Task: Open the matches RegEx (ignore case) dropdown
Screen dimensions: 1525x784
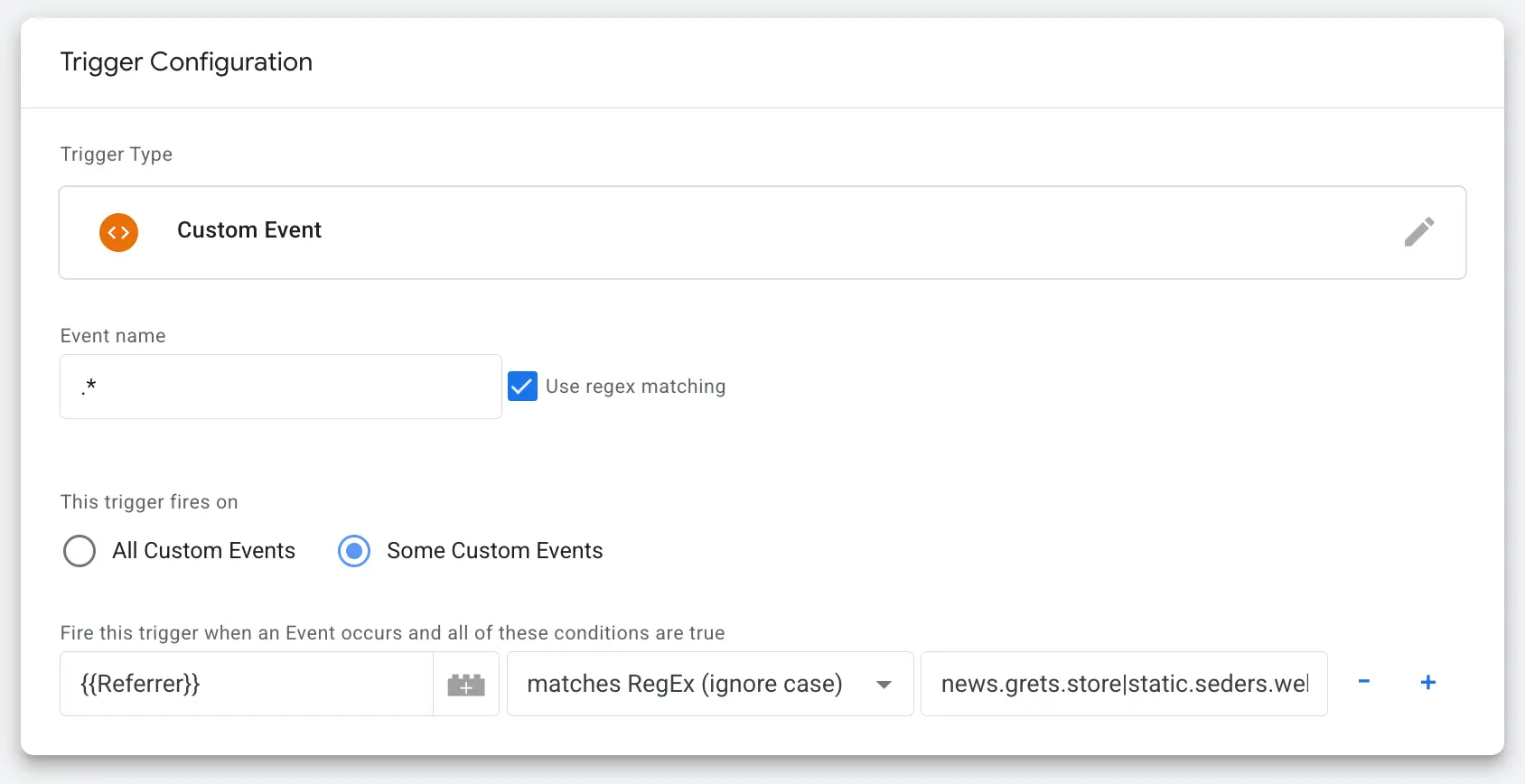Action: tap(684, 684)
